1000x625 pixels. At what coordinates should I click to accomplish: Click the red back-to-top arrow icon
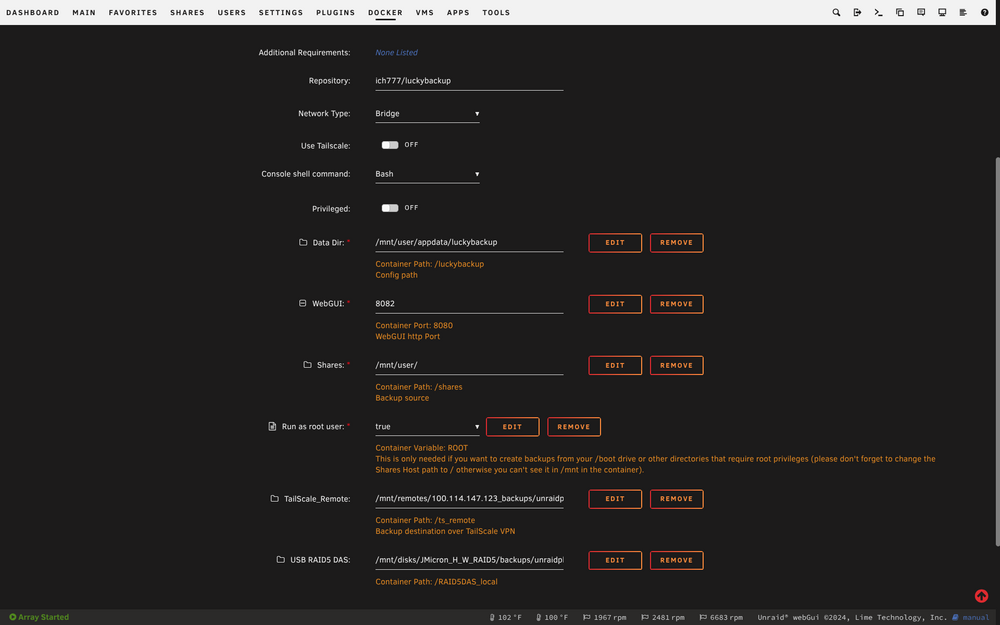(x=982, y=596)
